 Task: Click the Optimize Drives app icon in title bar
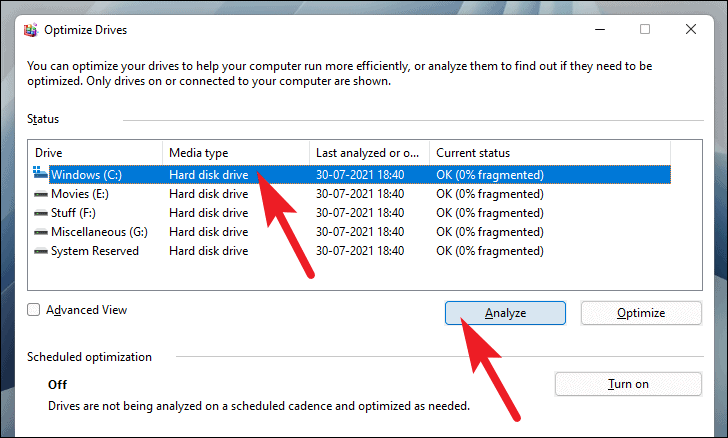(31, 30)
